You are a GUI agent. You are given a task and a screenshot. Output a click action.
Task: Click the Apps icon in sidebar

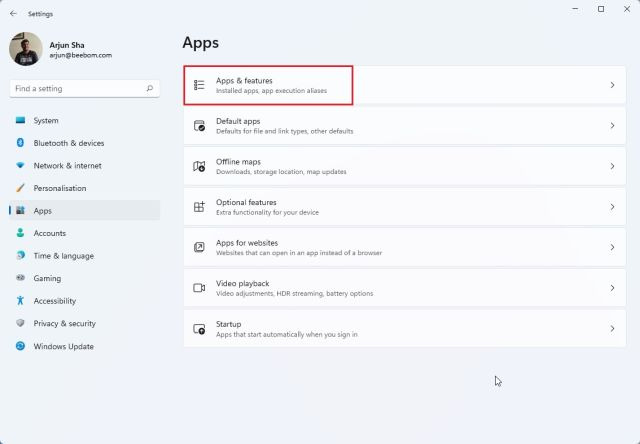(20, 210)
